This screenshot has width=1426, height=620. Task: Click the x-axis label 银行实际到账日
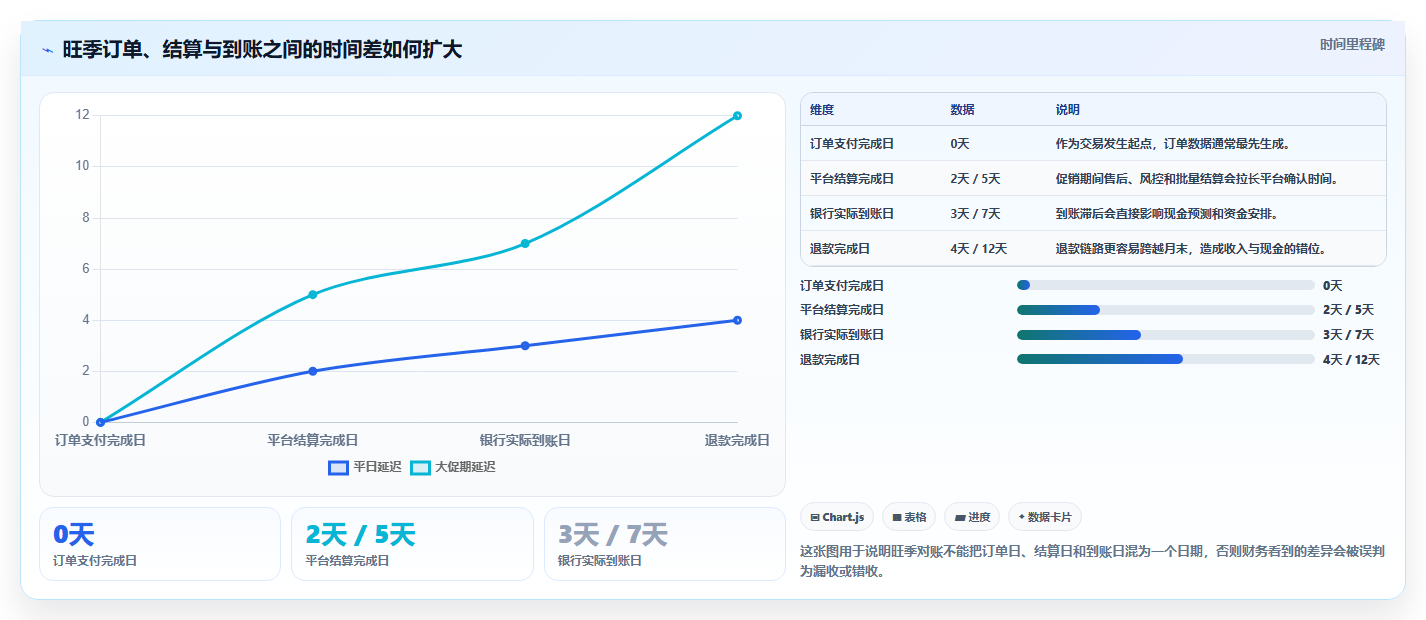tap(525, 440)
